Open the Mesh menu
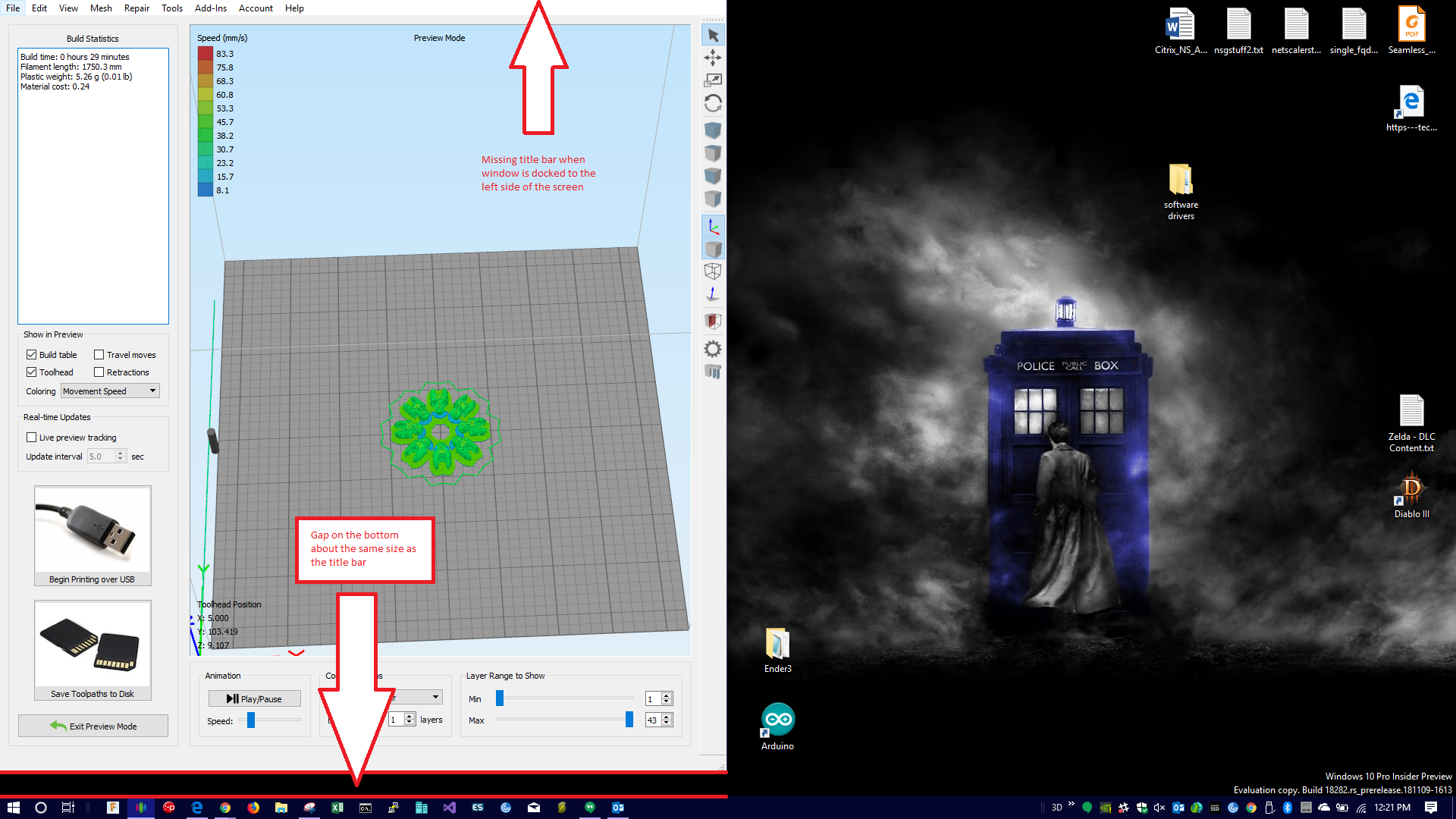 click(x=101, y=8)
